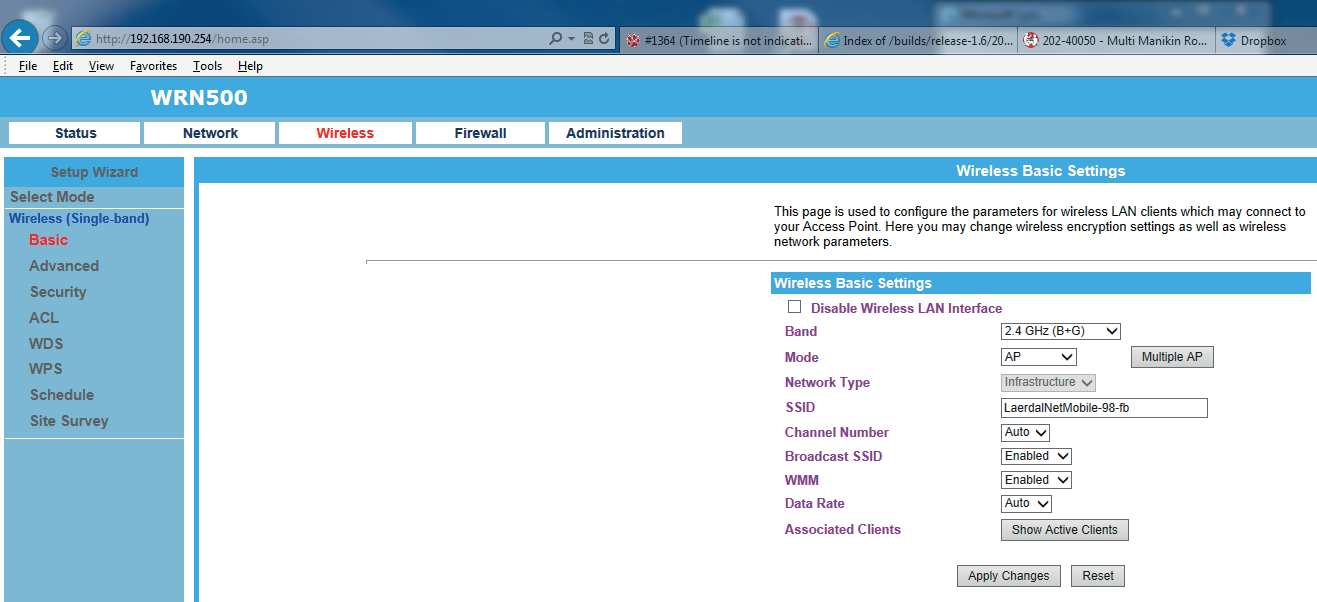Click the Show Active Clients button
The height and width of the screenshot is (602, 1317).
click(x=1064, y=530)
